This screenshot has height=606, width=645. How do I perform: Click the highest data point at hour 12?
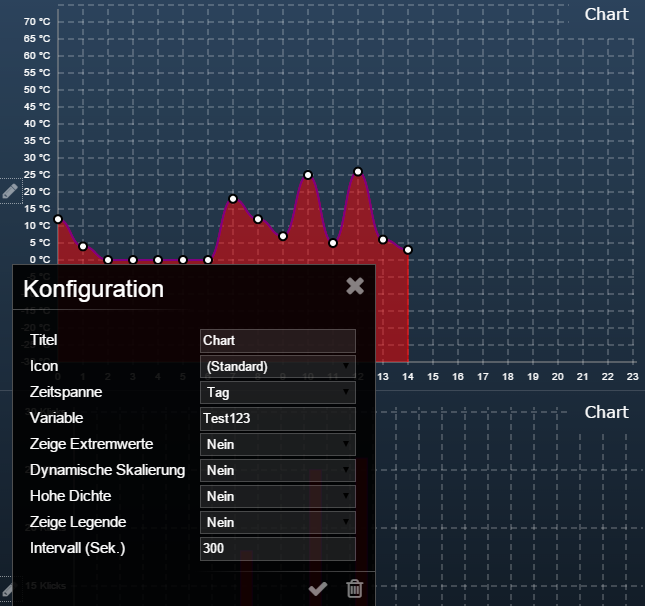coord(358,172)
